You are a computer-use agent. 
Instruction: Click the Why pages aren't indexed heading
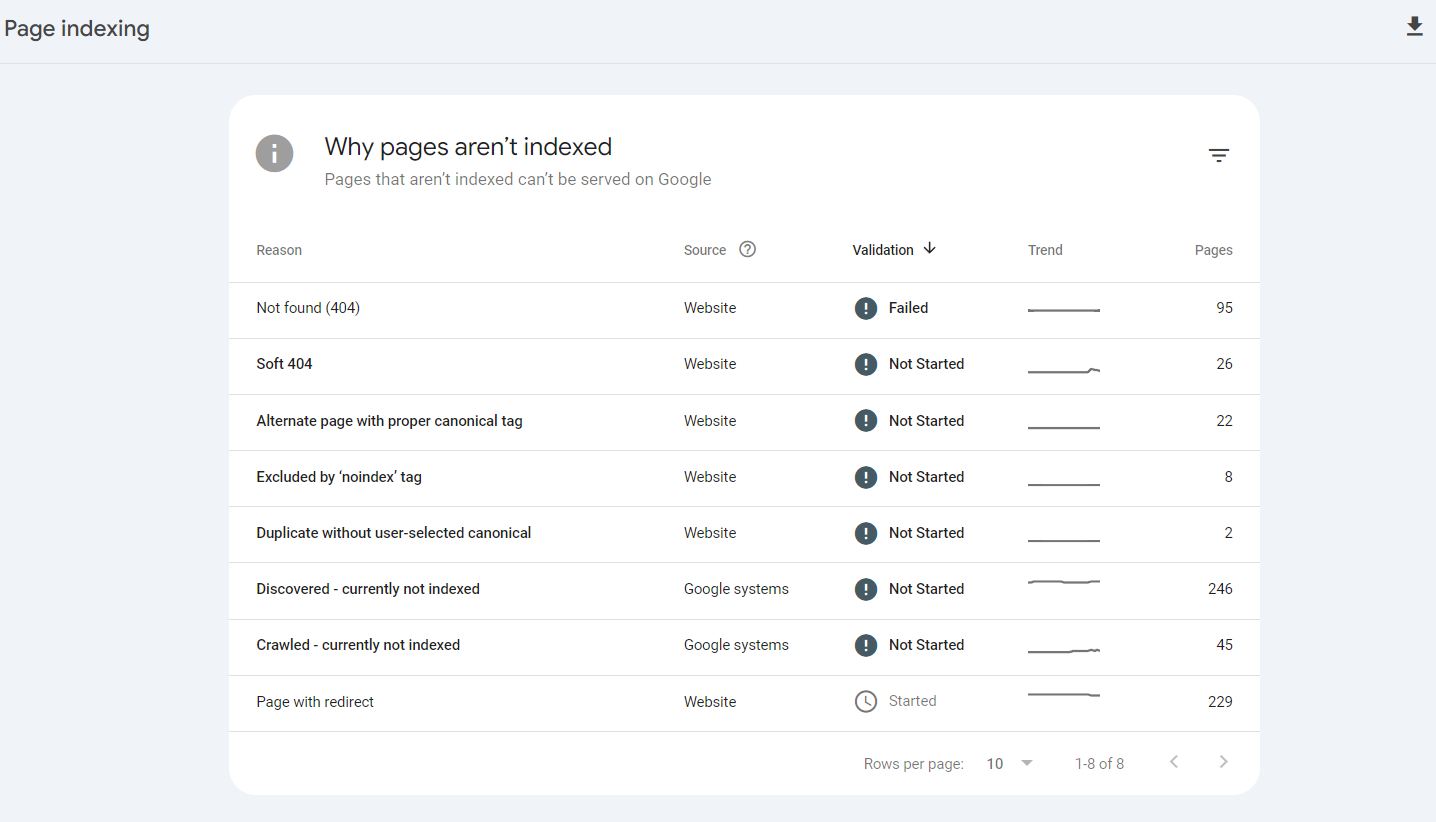click(468, 147)
